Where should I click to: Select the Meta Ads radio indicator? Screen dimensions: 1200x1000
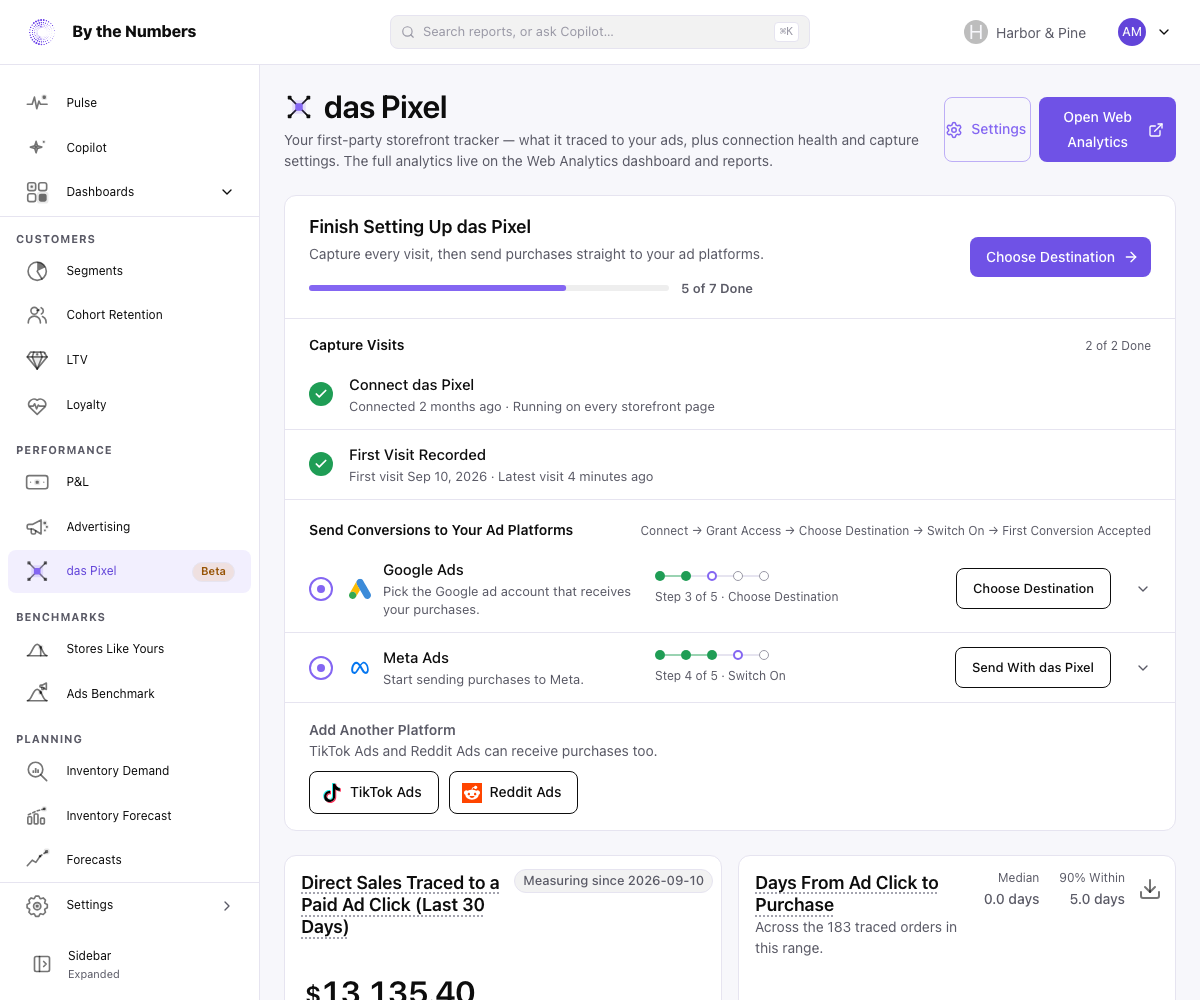321,668
